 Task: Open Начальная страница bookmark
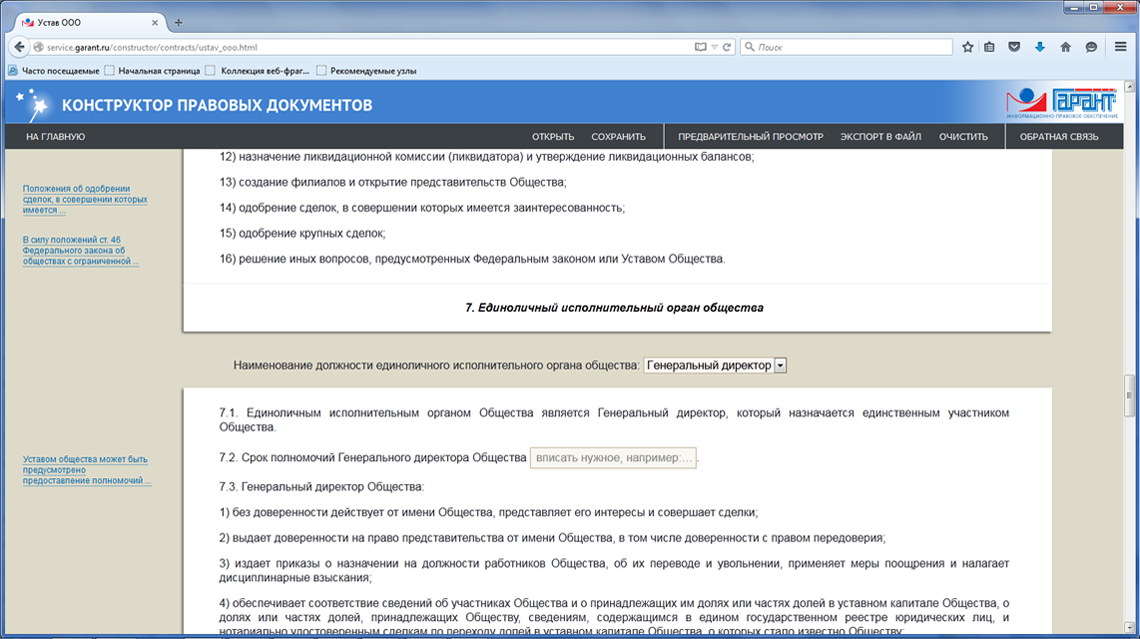pos(153,71)
